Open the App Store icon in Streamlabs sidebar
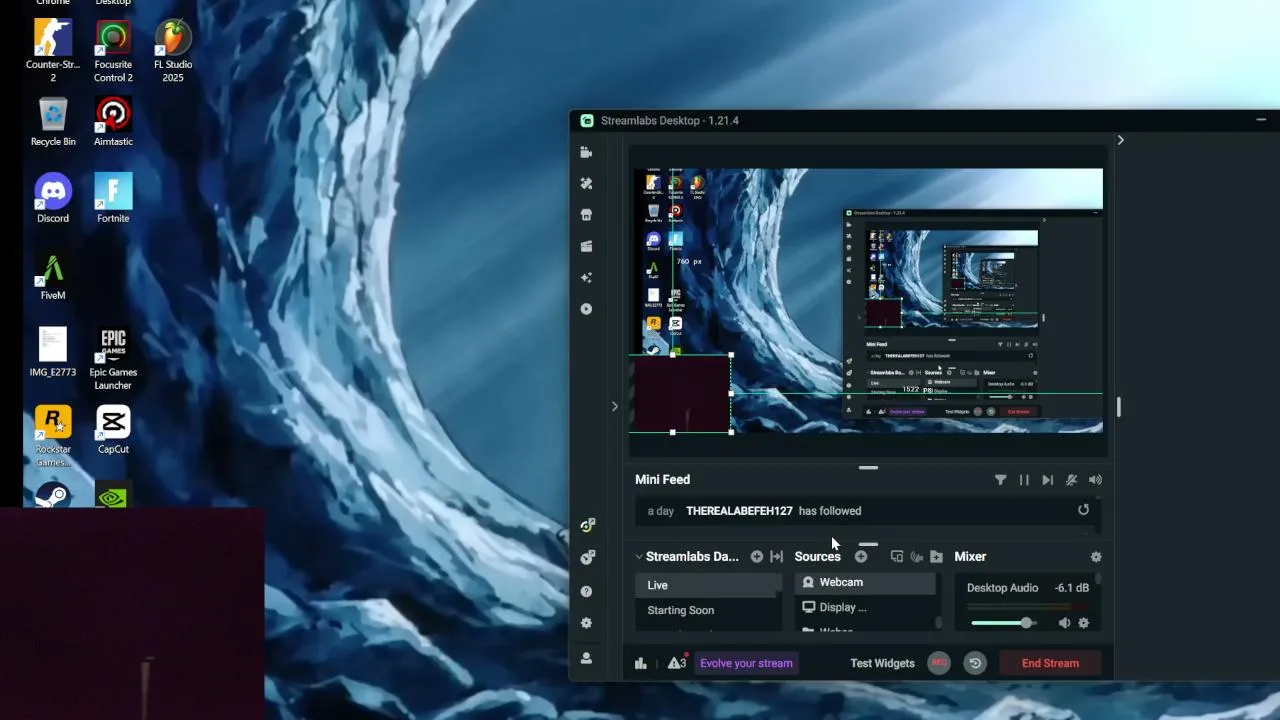Screen dimensions: 1280x720 (586, 215)
